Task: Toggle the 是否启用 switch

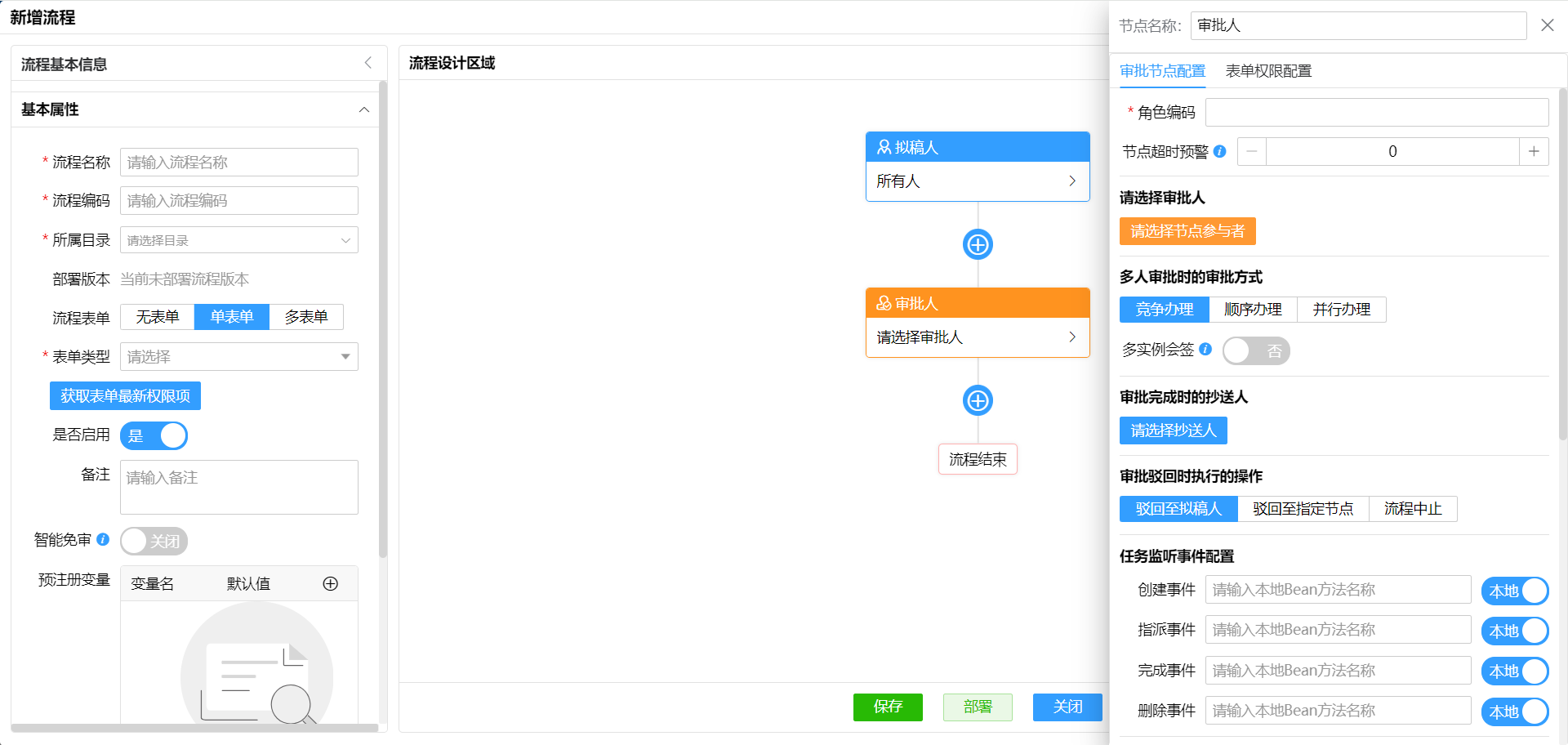Action: pyautogui.click(x=154, y=435)
